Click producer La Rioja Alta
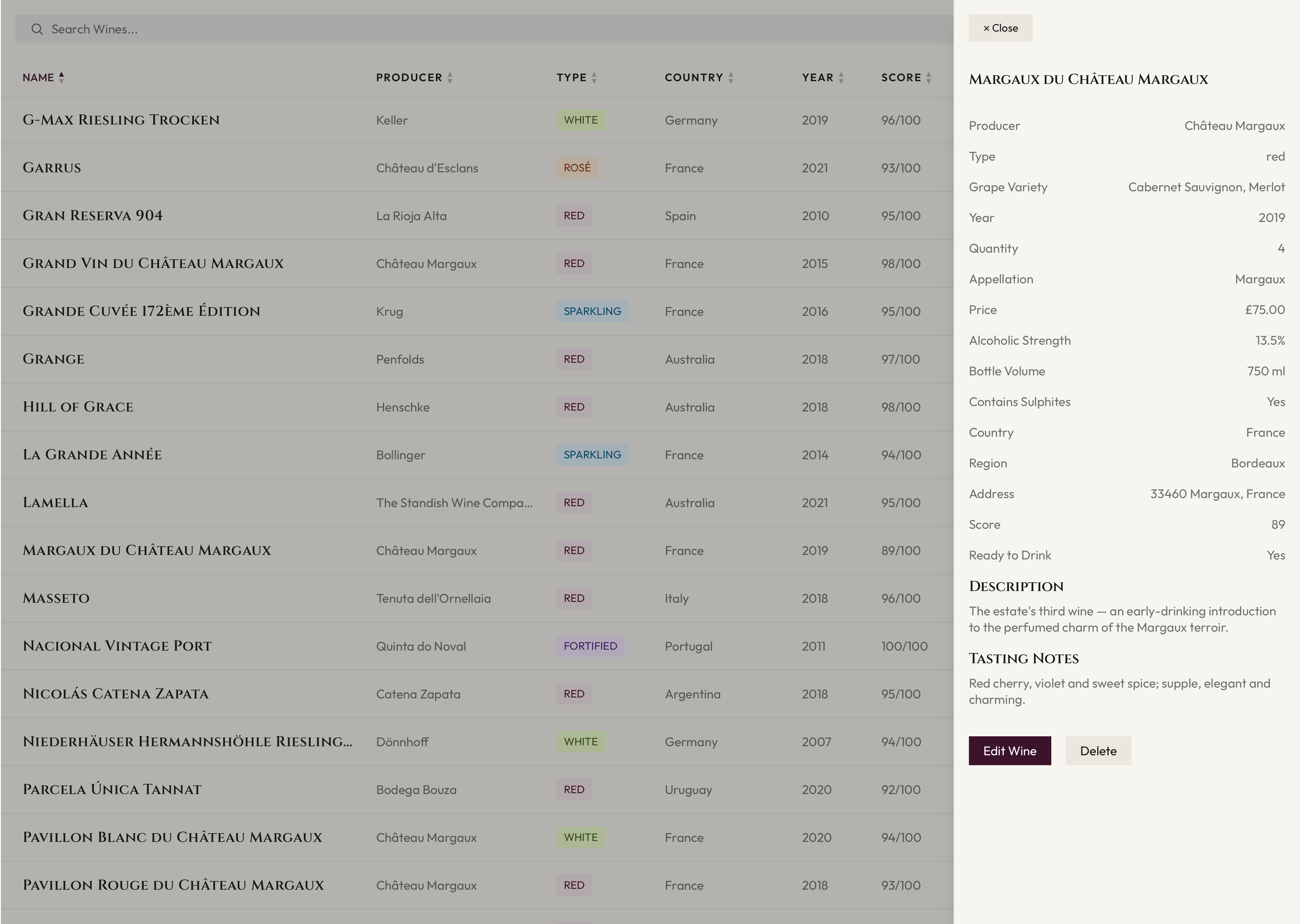Image resolution: width=1300 pixels, height=924 pixels. [x=411, y=216]
